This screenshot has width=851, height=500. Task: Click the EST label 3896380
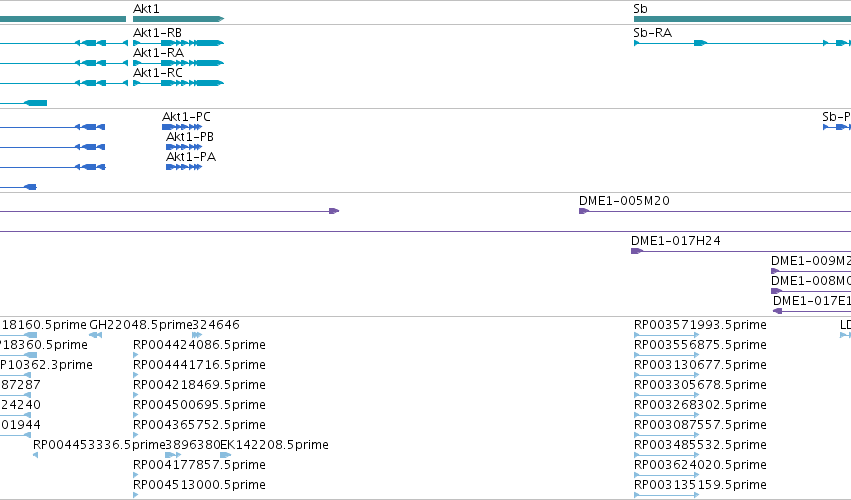click(193, 445)
